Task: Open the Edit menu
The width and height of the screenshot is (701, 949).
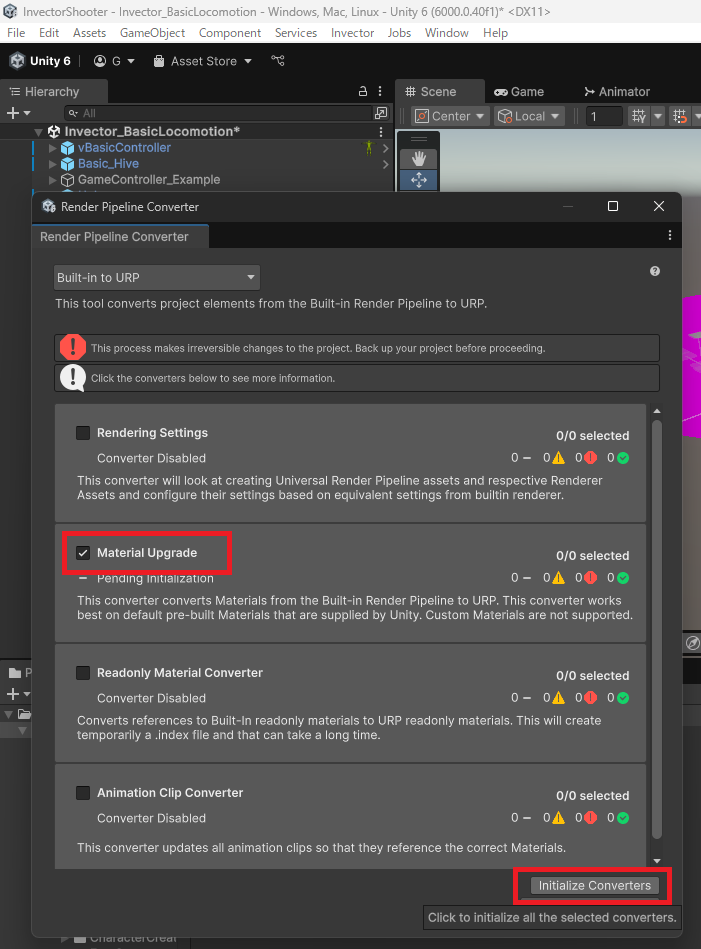Action: [49, 33]
